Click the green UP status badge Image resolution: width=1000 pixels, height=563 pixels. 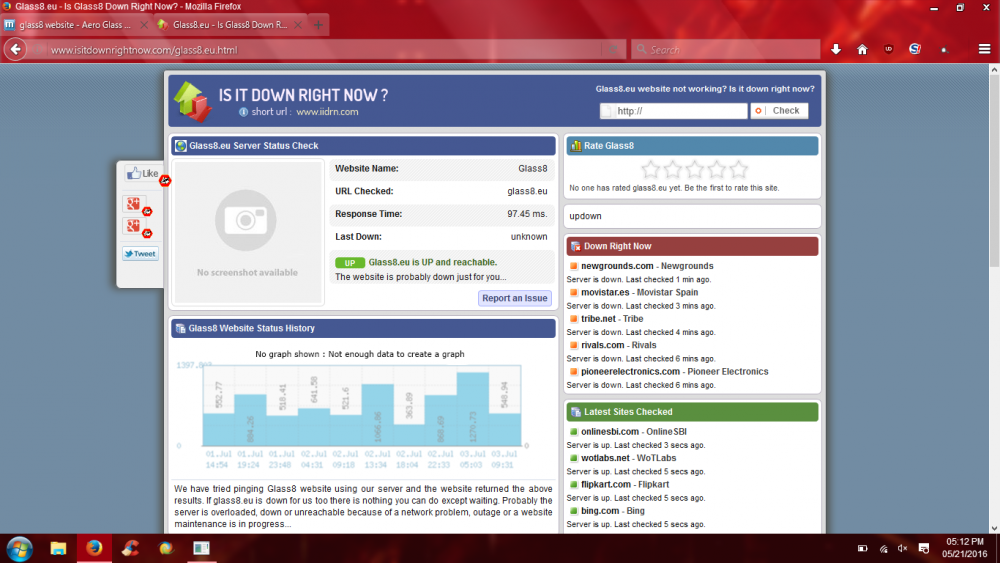pos(350,263)
